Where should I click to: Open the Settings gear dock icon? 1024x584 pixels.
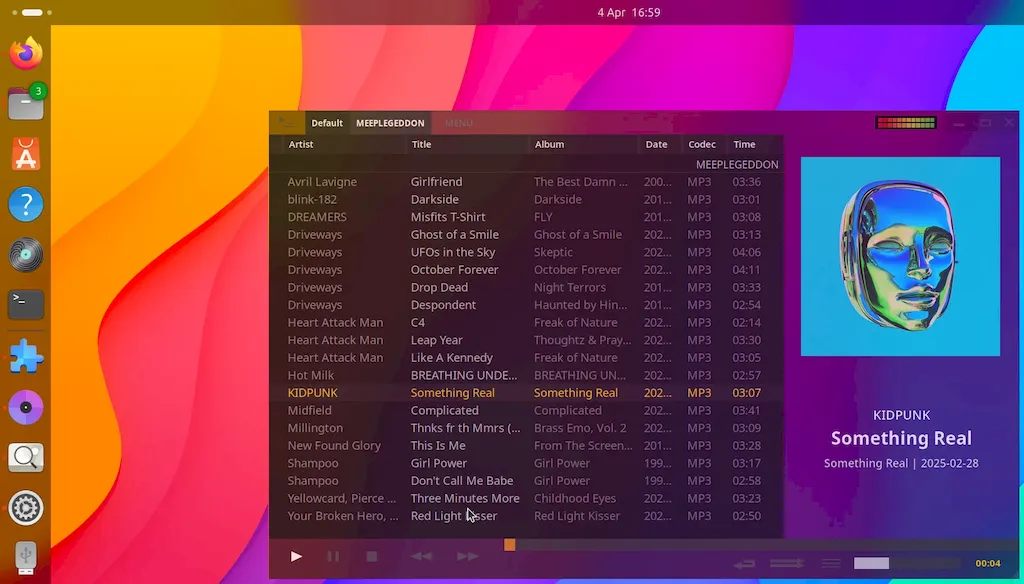click(26, 508)
